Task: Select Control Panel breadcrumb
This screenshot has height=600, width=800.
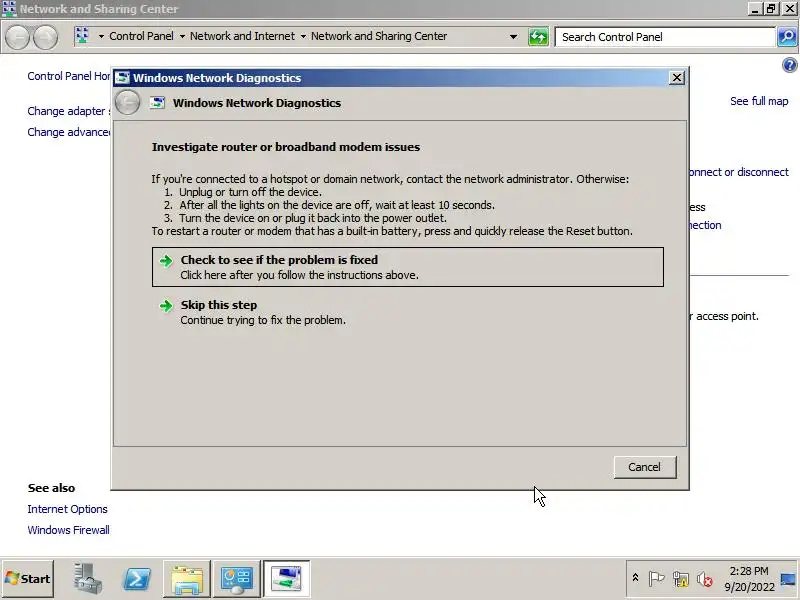Action: click(141, 36)
